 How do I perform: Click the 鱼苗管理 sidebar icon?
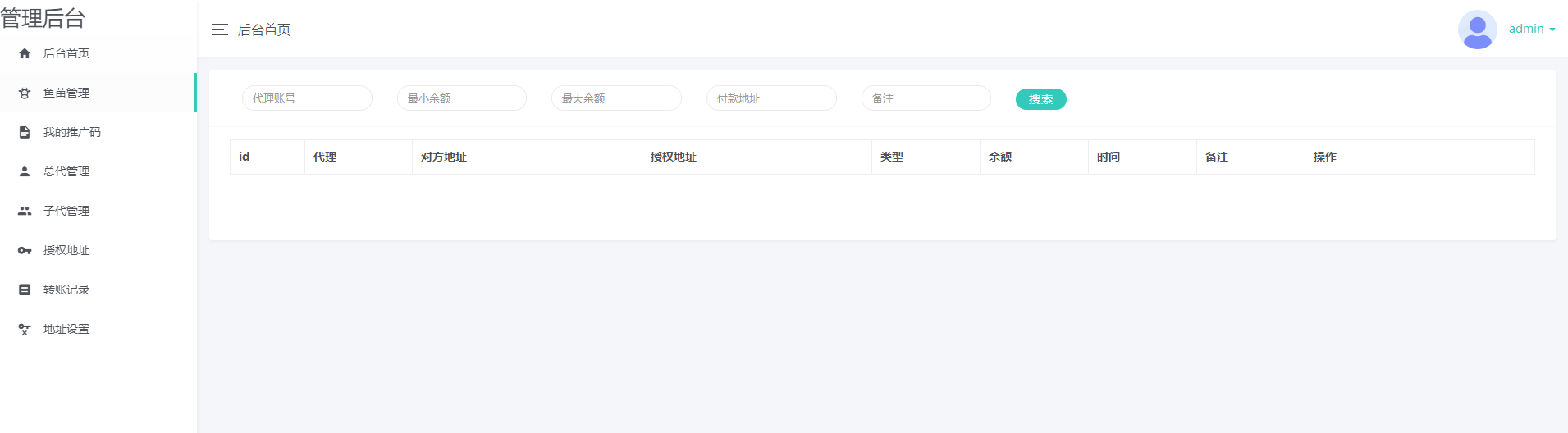click(25, 93)
